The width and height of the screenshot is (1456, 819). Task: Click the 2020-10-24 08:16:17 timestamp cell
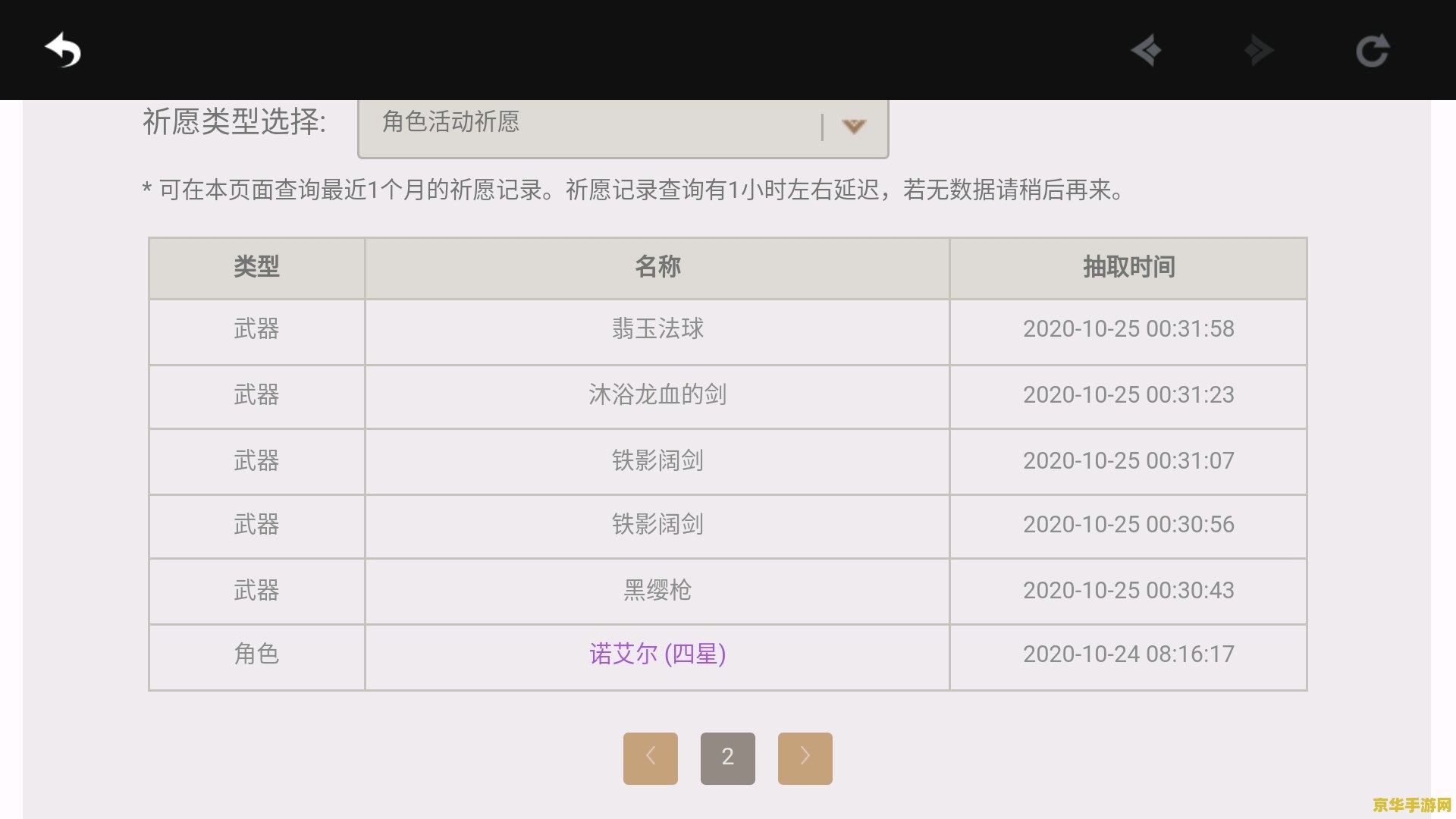tap(1128, 655)
